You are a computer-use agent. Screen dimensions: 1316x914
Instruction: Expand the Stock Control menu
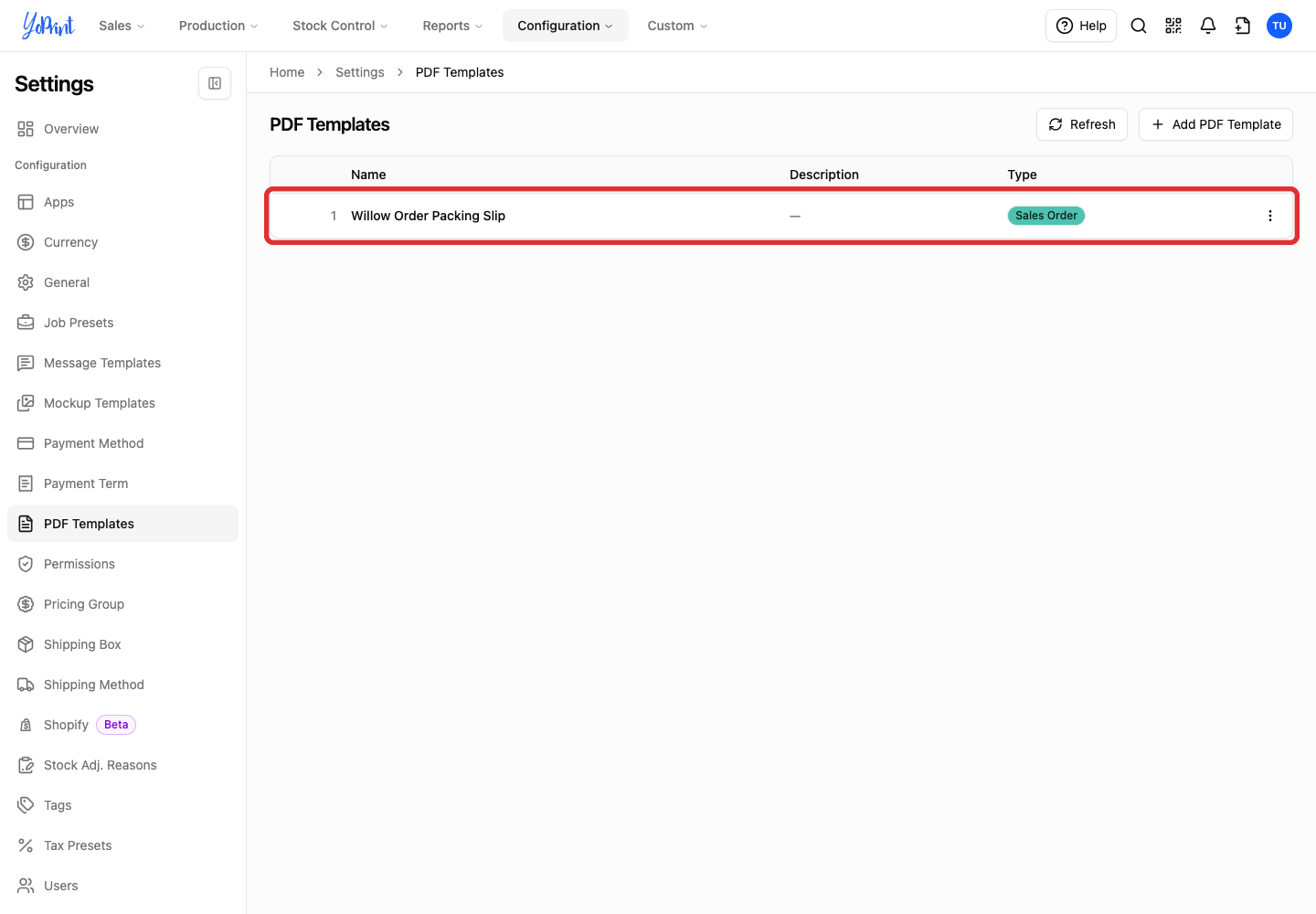coord(340,26)
